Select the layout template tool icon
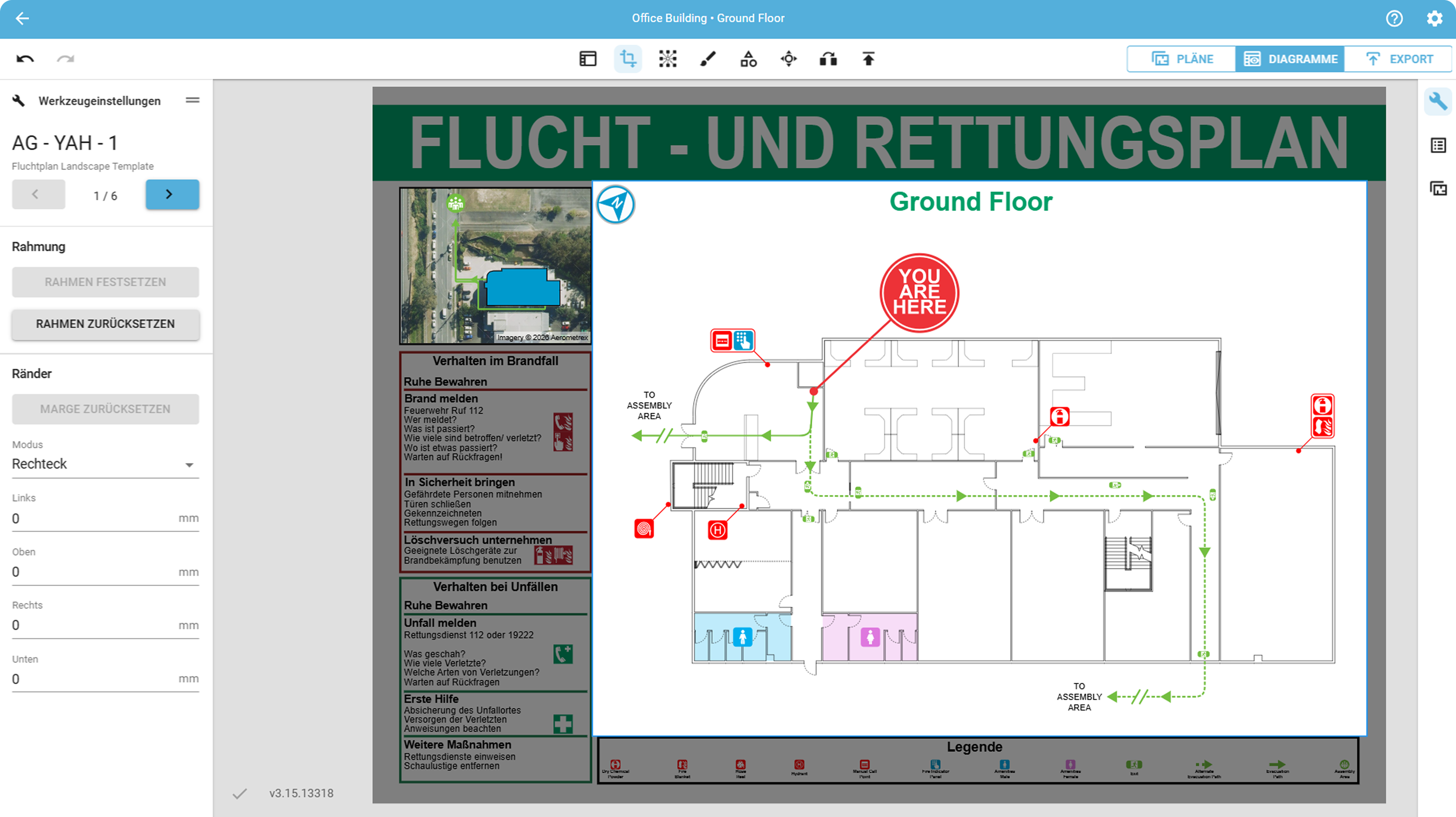The width and height of the screenshot is (1456, 817). pos(588,59)
